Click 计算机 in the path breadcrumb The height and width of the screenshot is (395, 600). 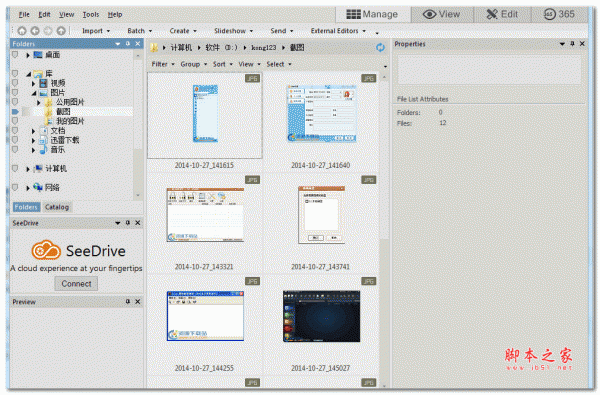[x=181, y=47]
